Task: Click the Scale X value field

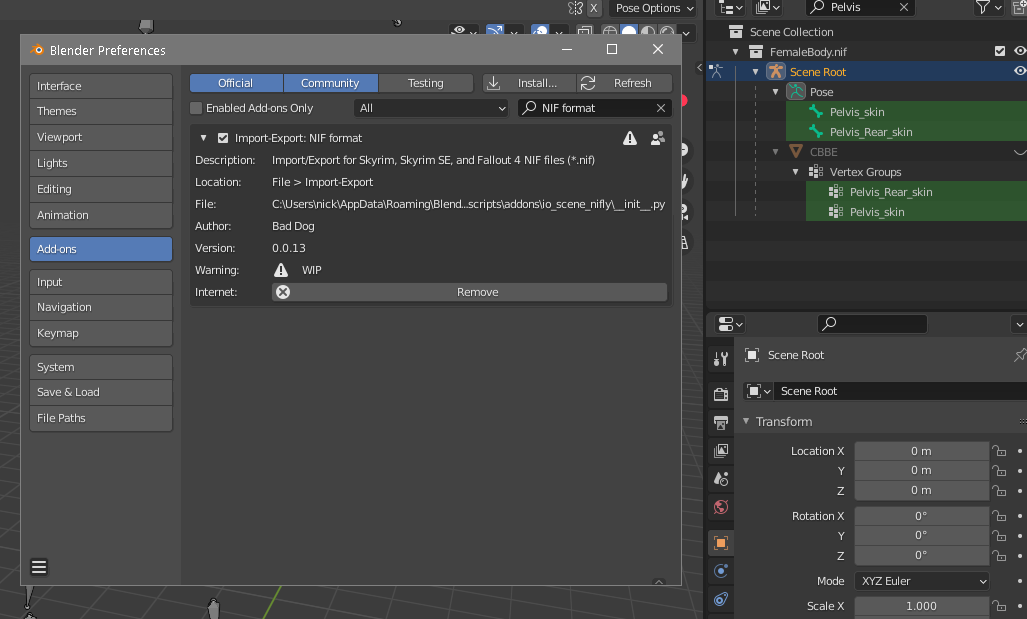Action: click(x=922, y=606)
